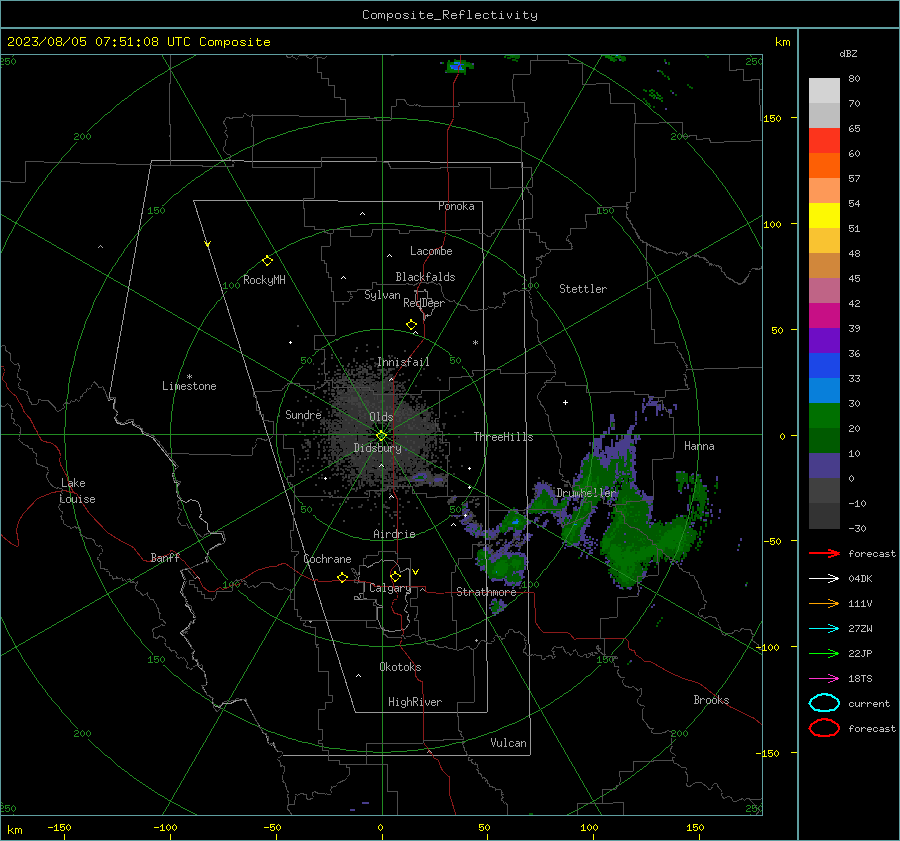Click the RockyMH label

[264, 280]
